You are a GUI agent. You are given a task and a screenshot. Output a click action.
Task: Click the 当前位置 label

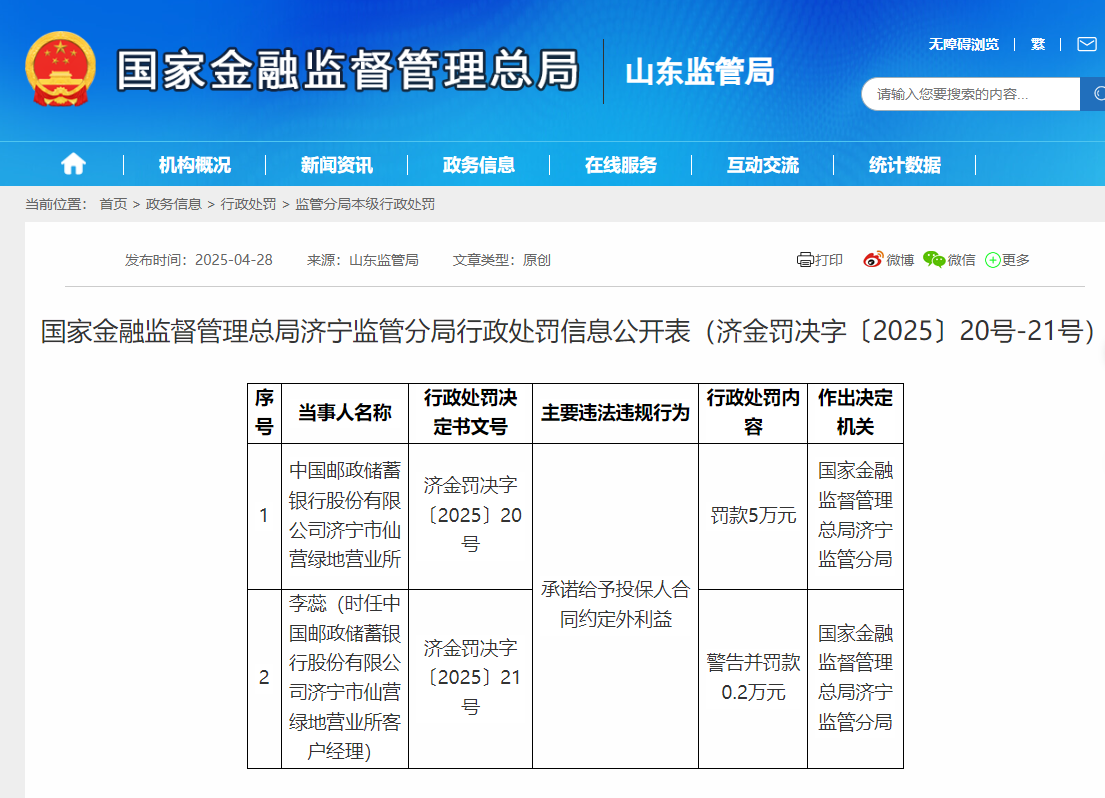[x=56, y=204]
